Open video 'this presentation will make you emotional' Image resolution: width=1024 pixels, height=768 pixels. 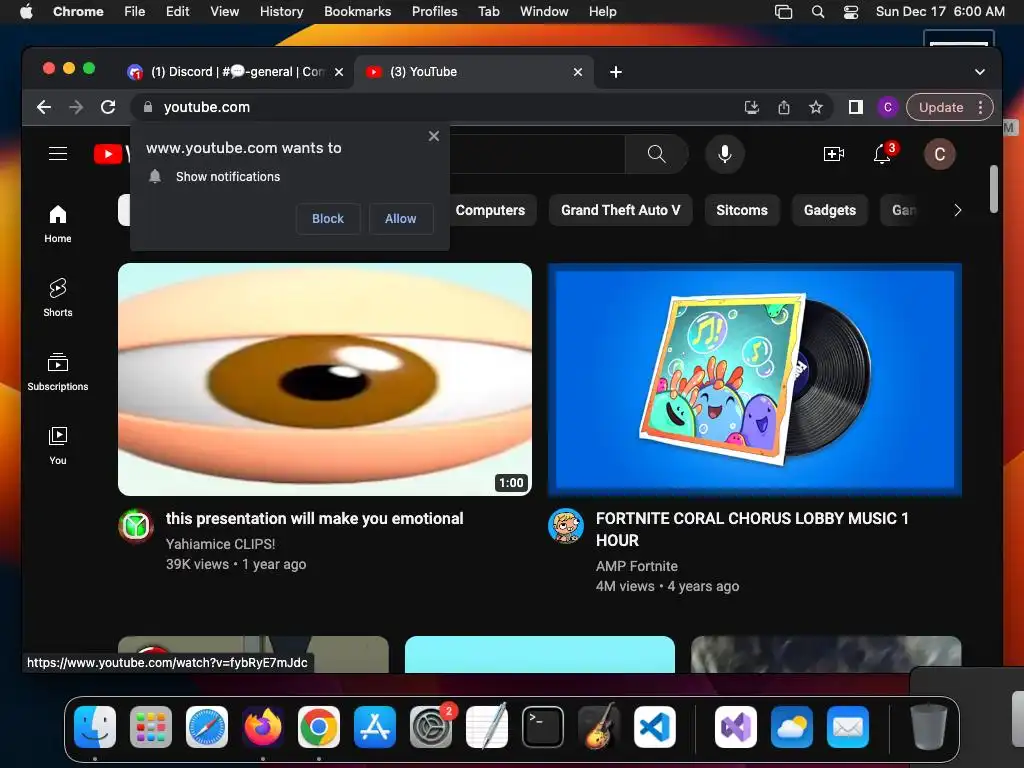point(315,519)
